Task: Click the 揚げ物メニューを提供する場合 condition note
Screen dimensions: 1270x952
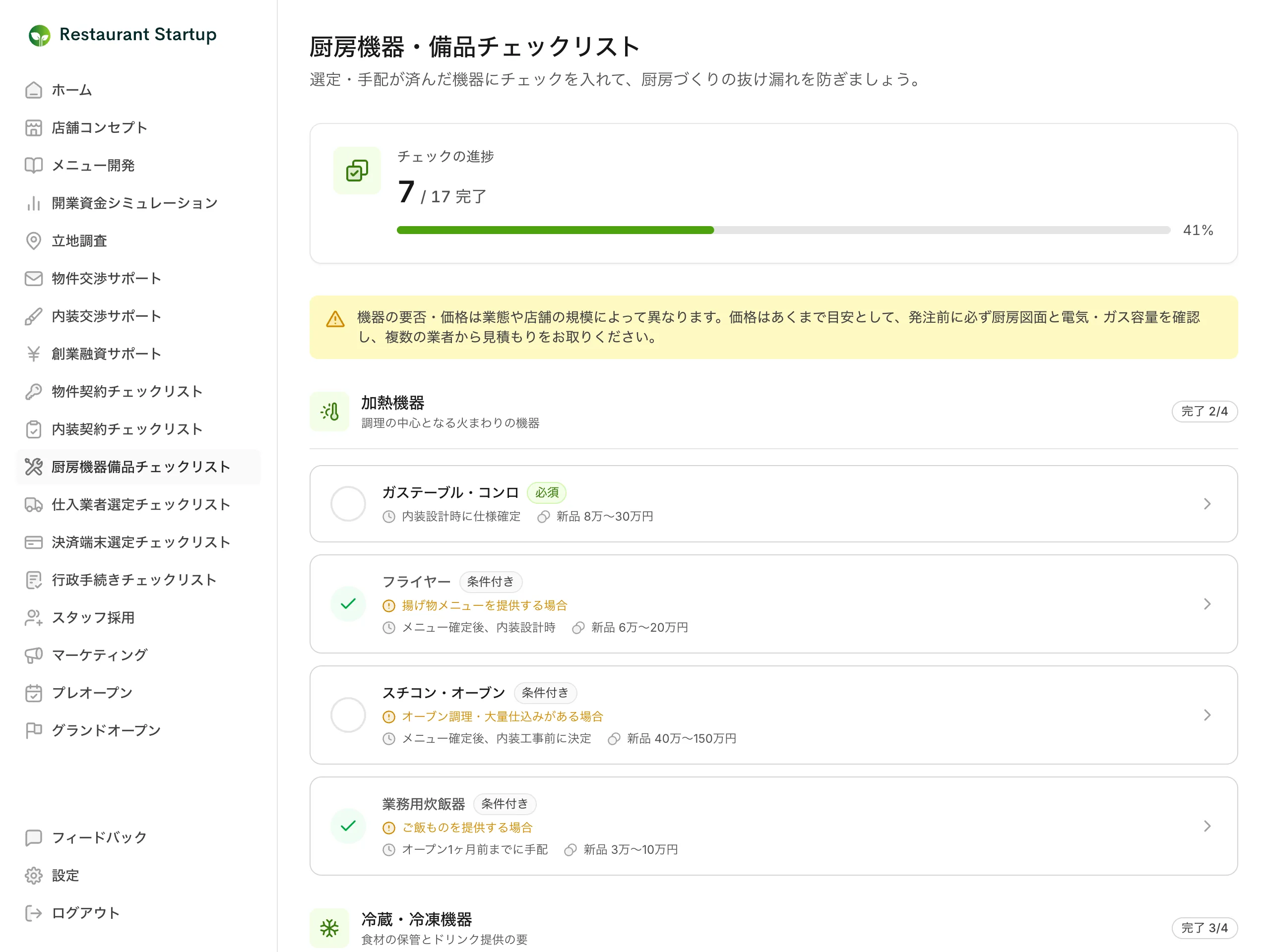Action: pyautogui.click(x=484, y=605)
